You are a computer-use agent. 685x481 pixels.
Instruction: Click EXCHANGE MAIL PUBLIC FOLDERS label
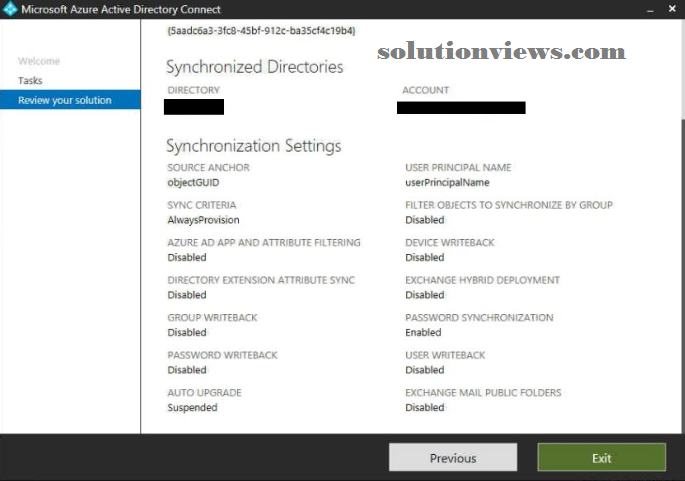pyautogui.click(x=483, y=393)
